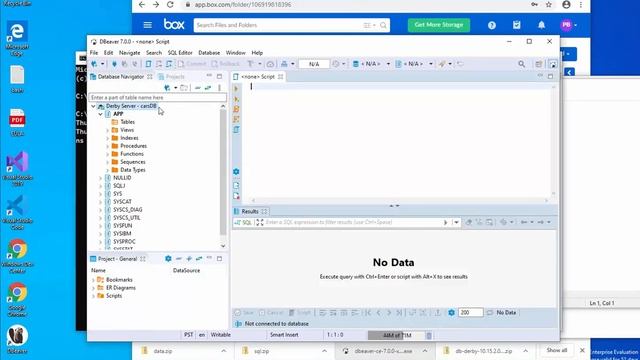The image size is (640, 360).
Task: Click the search magnifier icon in DBeaver toolbar
Action: 522,64
